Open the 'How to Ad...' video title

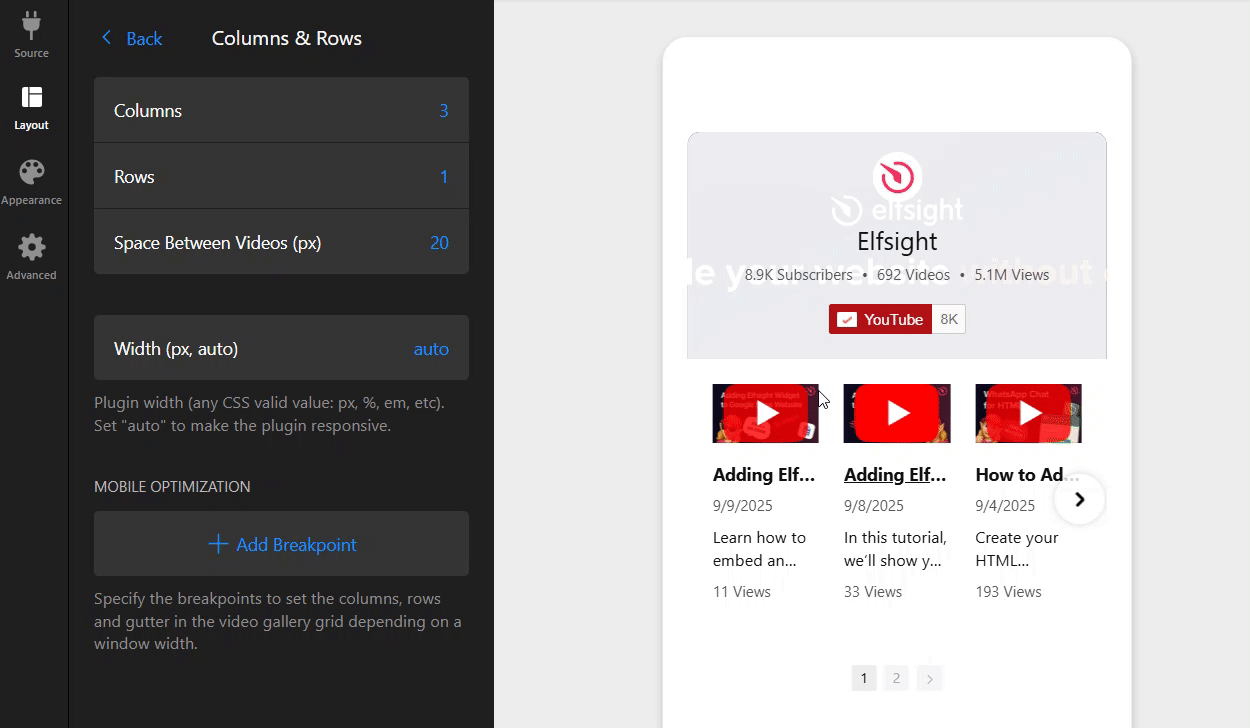pos(1027,474)
